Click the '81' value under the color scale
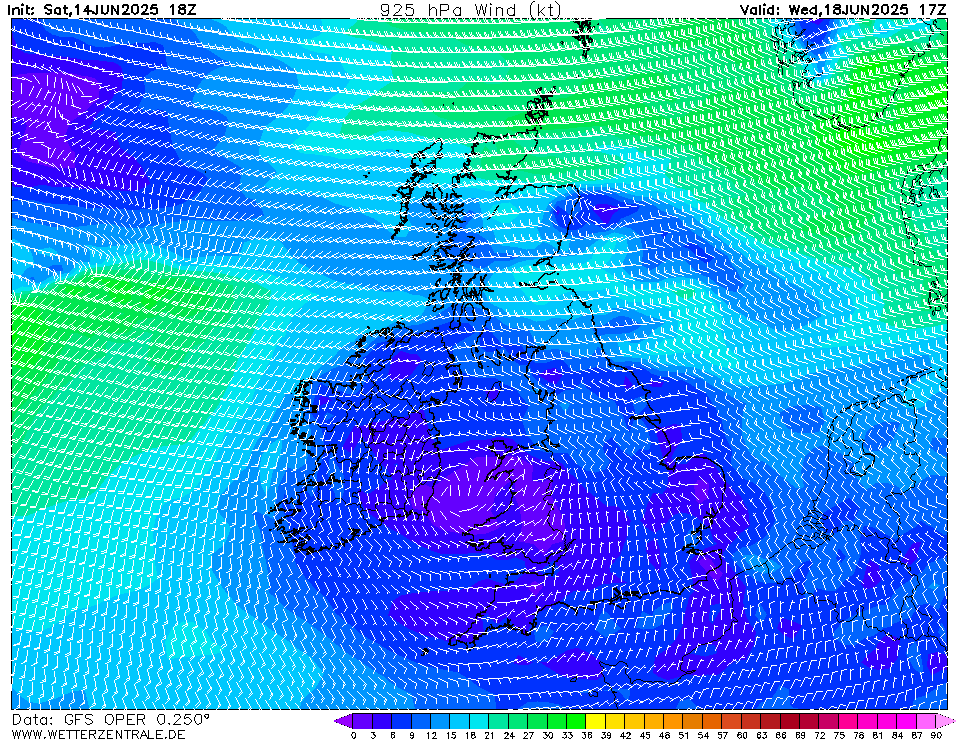The width and height of the screenshot is (959, 741). pos(878,735)
